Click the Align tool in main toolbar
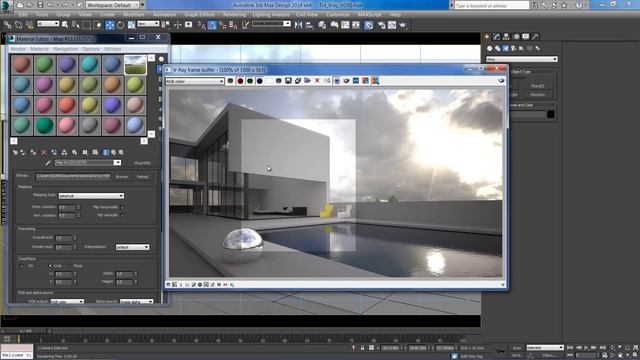The width and height of the screenshot is (640, 360). coord(309,25)
